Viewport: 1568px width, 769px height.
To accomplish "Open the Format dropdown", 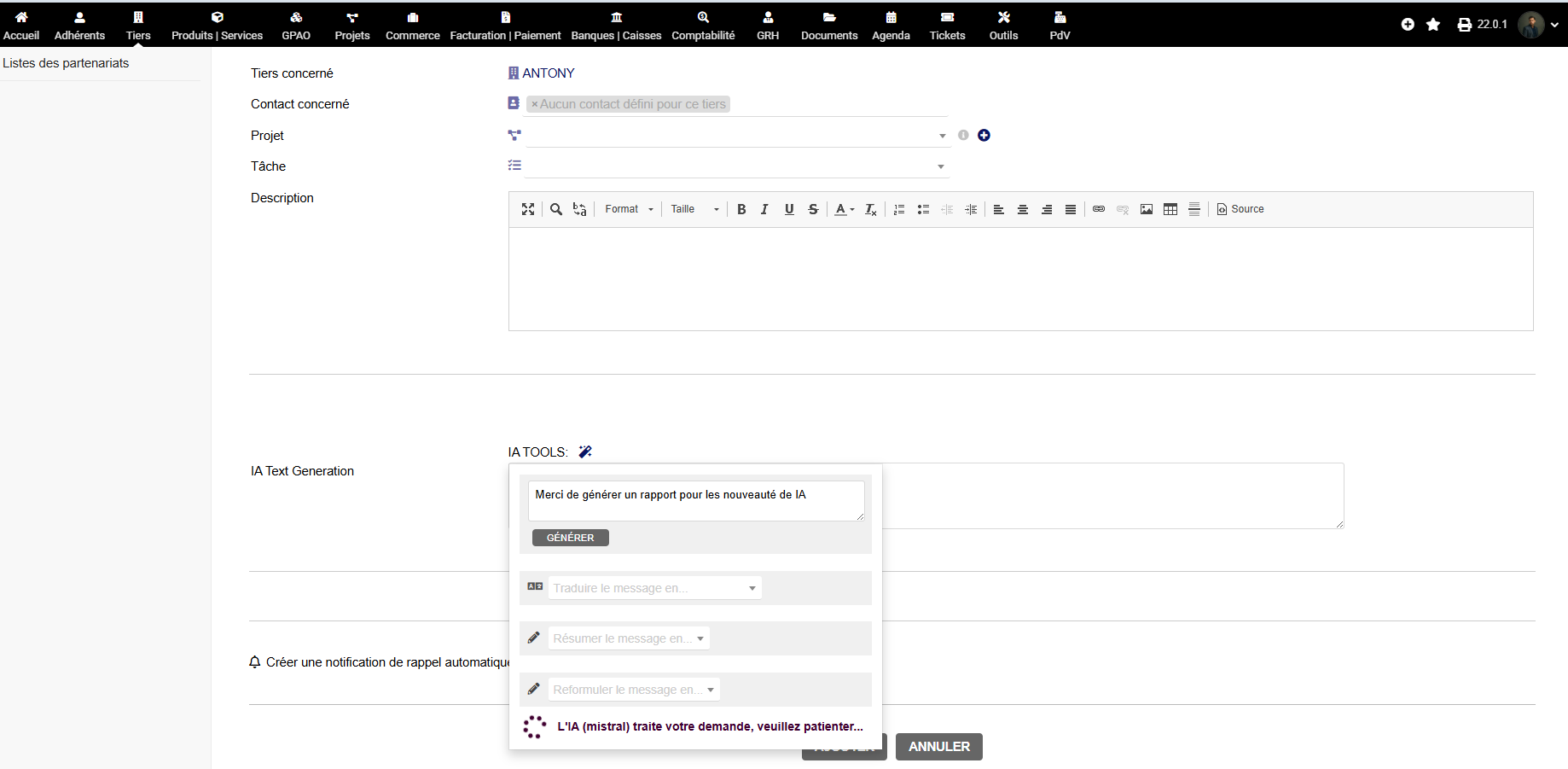I will [x=629, y=209].
